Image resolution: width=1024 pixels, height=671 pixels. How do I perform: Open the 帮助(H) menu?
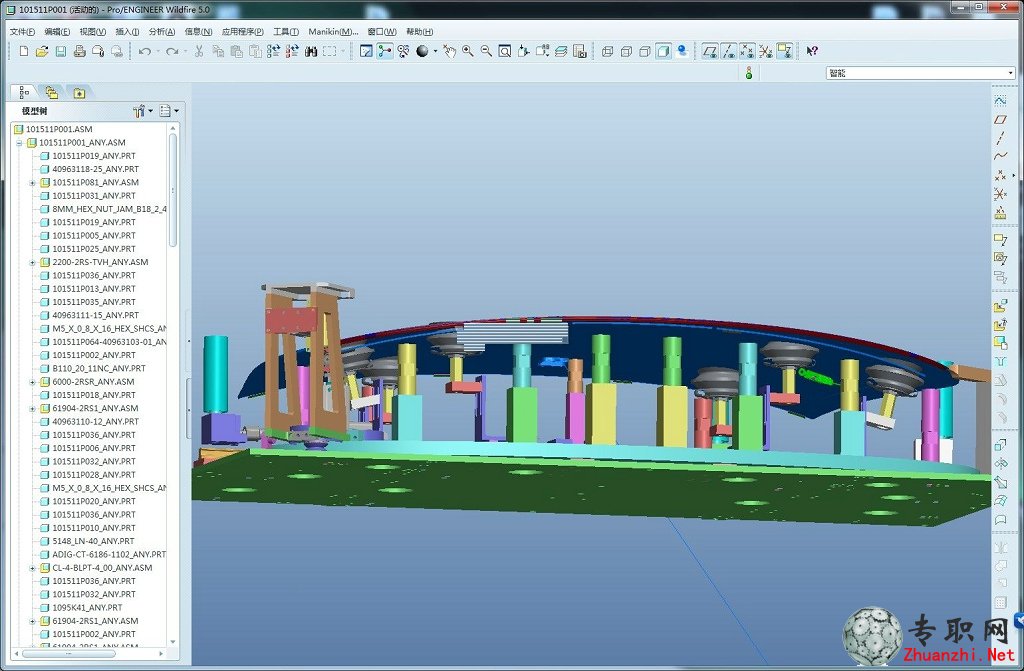point(419,31)
